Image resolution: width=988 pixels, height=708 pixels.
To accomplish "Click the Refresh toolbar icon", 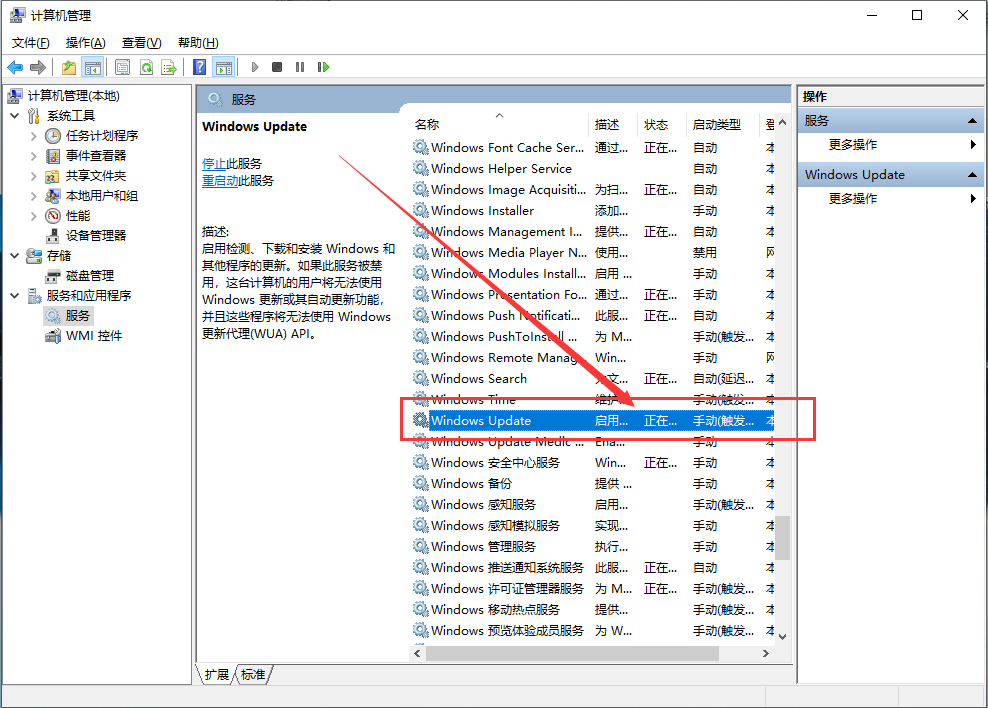I will point(146,67).
